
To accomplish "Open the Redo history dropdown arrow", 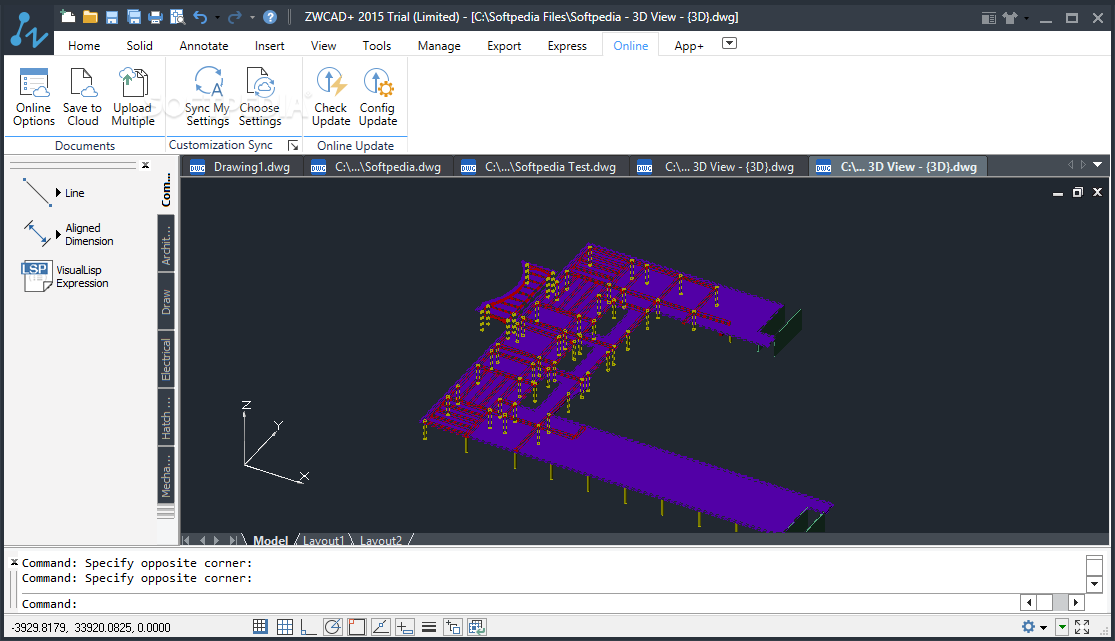I will click(252, 18).
